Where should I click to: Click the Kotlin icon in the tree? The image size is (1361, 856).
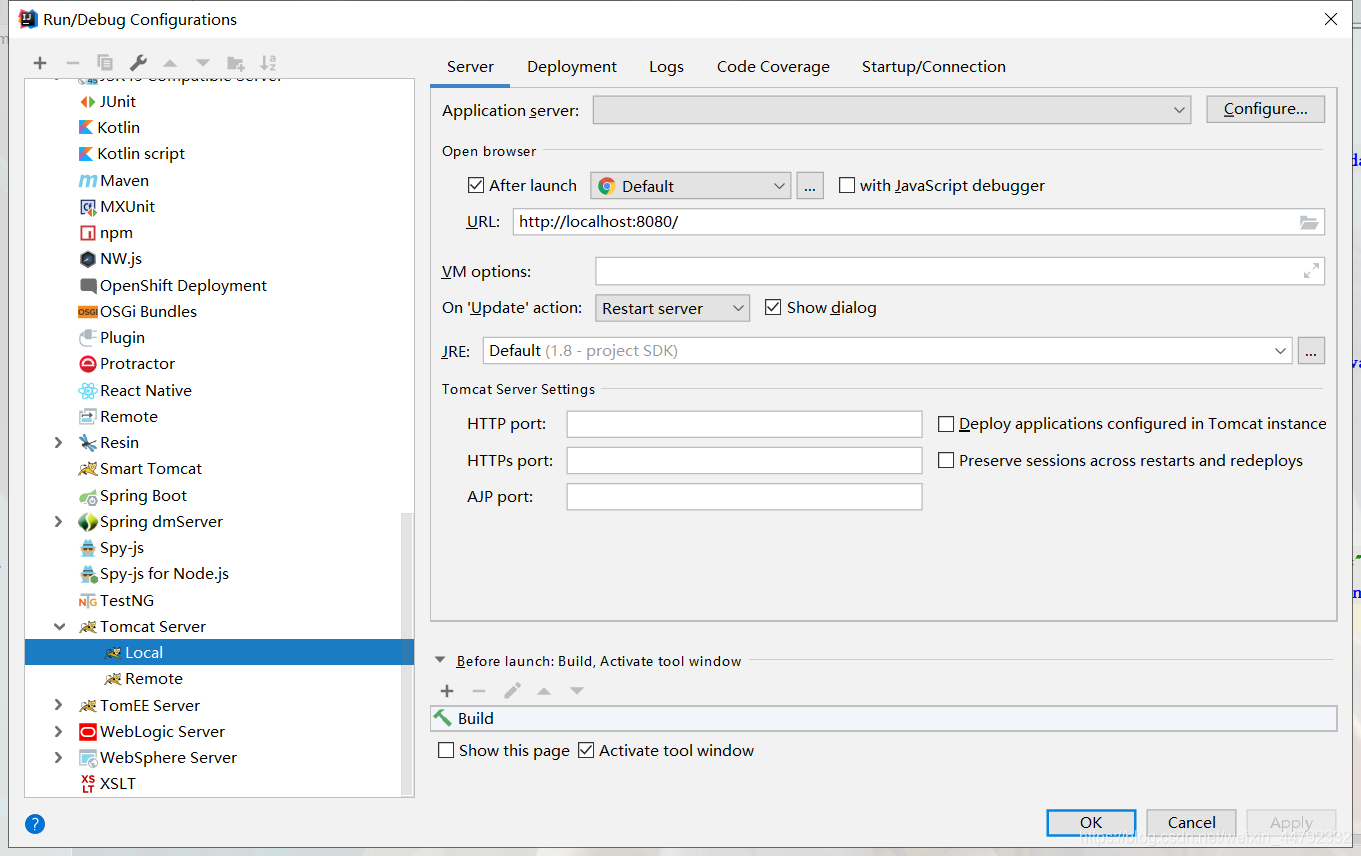click(x=87, y=127)
